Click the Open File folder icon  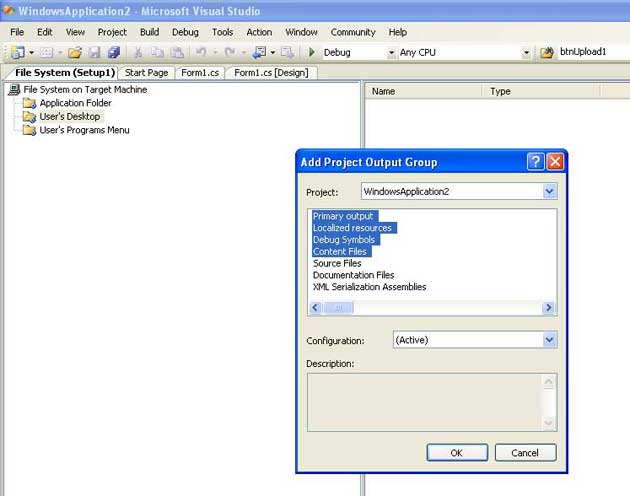(x=75, y=52)
